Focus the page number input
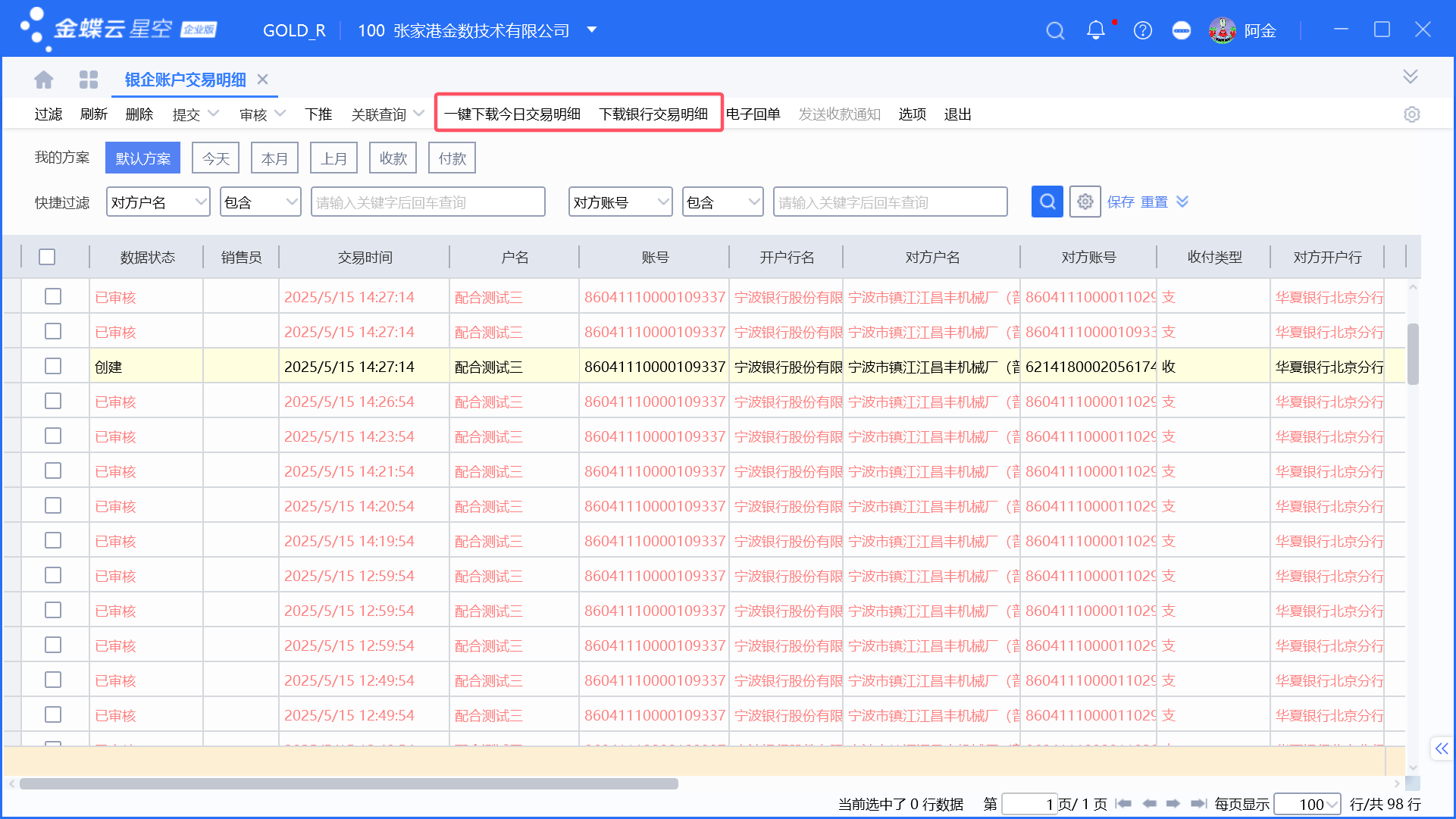Screen dimensions: 1456x819 coord(1029,804)
